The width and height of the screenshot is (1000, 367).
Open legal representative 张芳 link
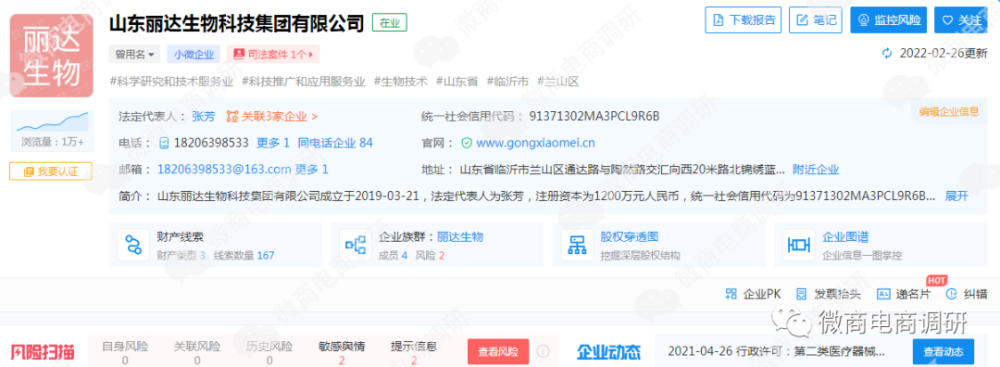(203, 116)
